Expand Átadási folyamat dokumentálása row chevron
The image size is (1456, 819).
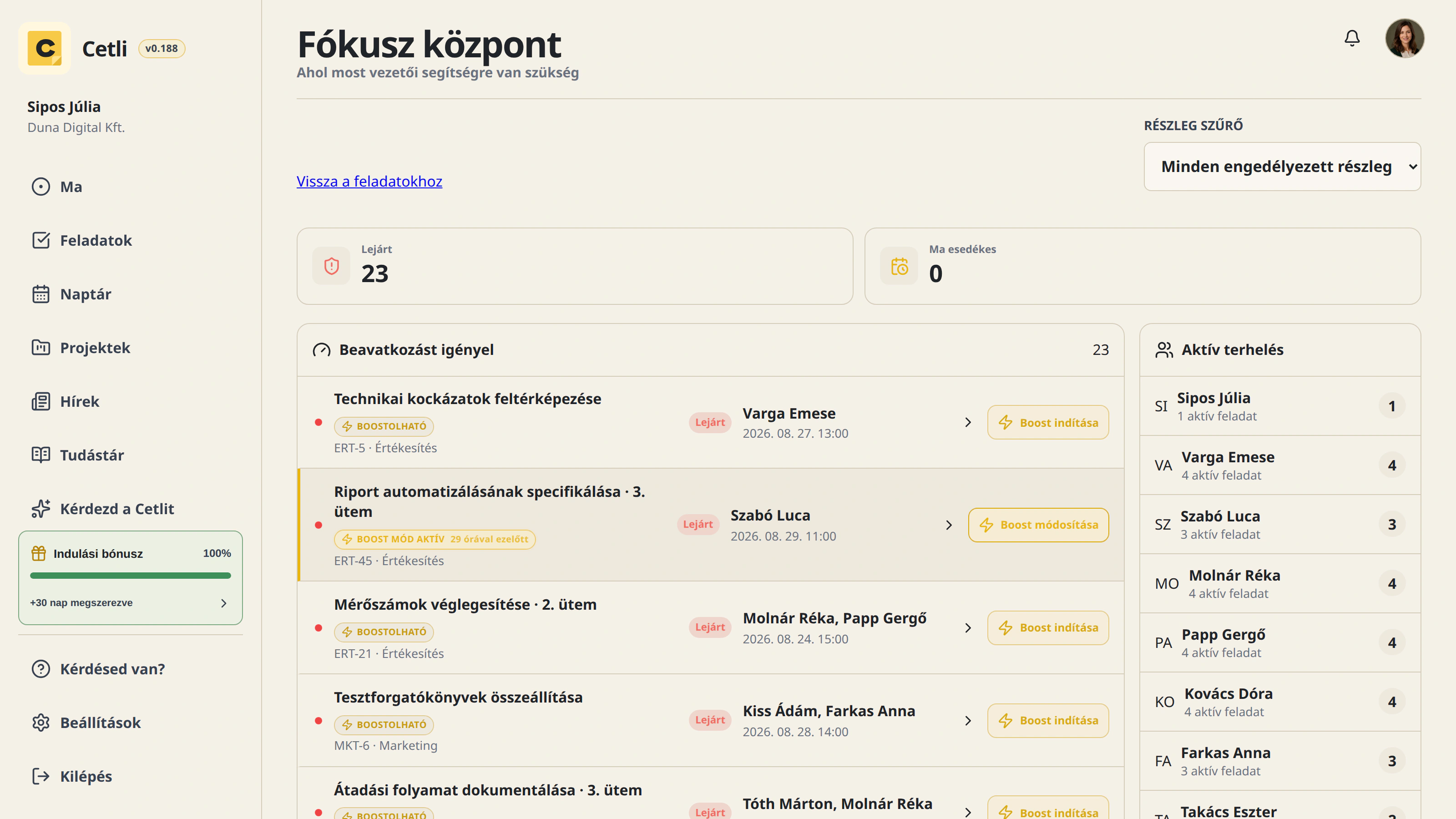968,813
